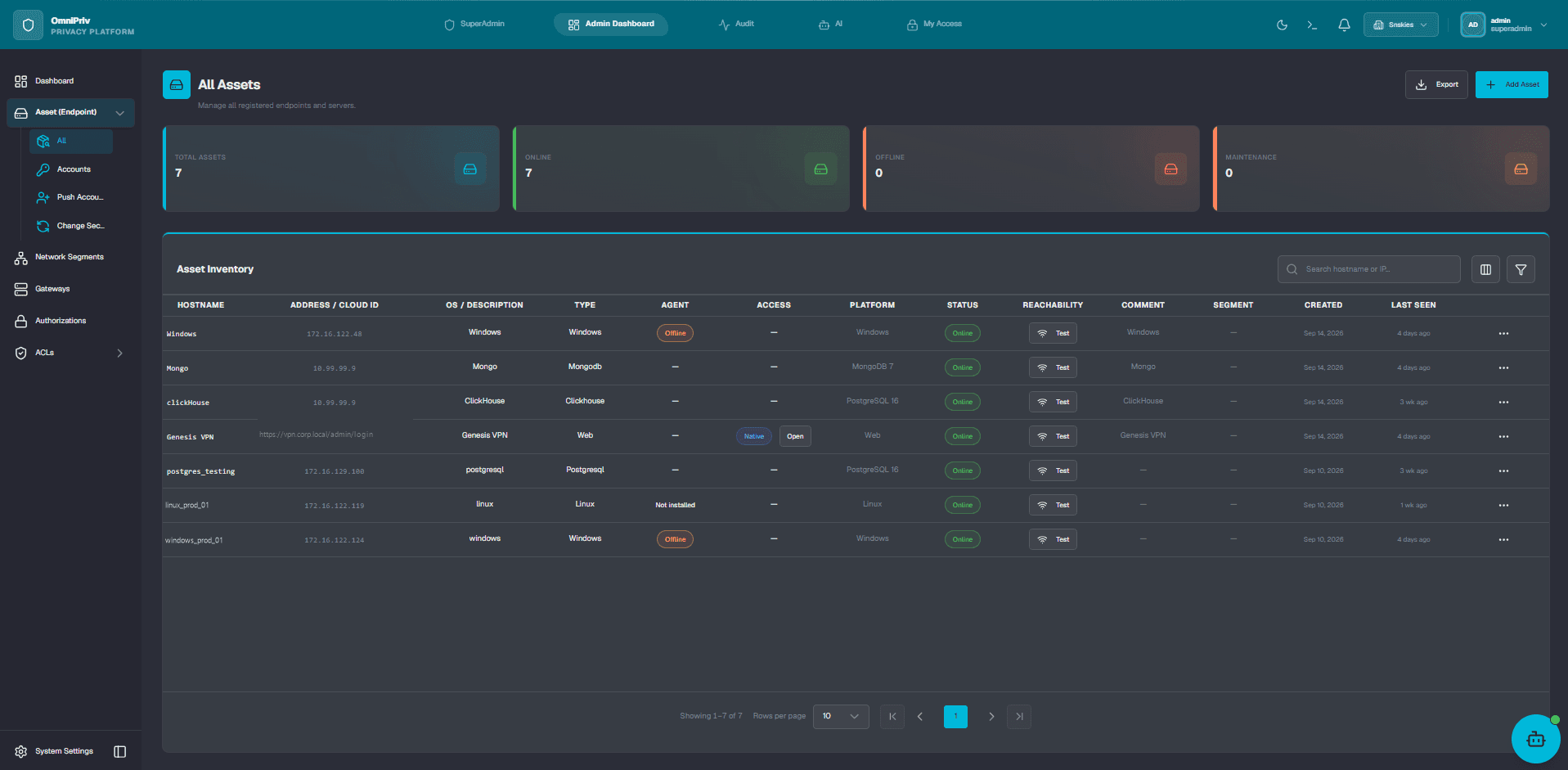Go to last page arrow
This screenshot has height=770, width=1568.
1019,717
